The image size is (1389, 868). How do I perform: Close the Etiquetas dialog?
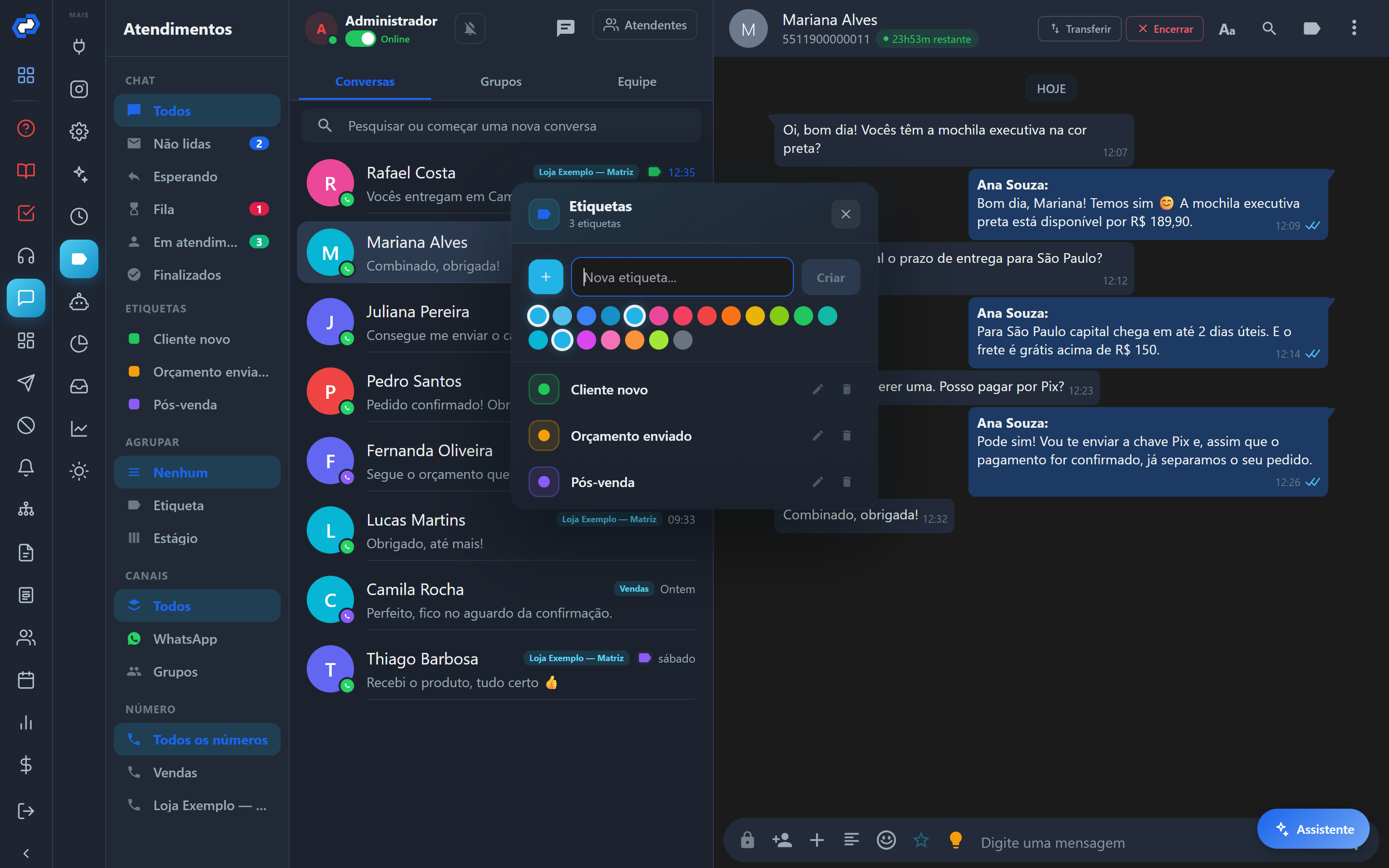pyautogui.click(x=845, y=214)
